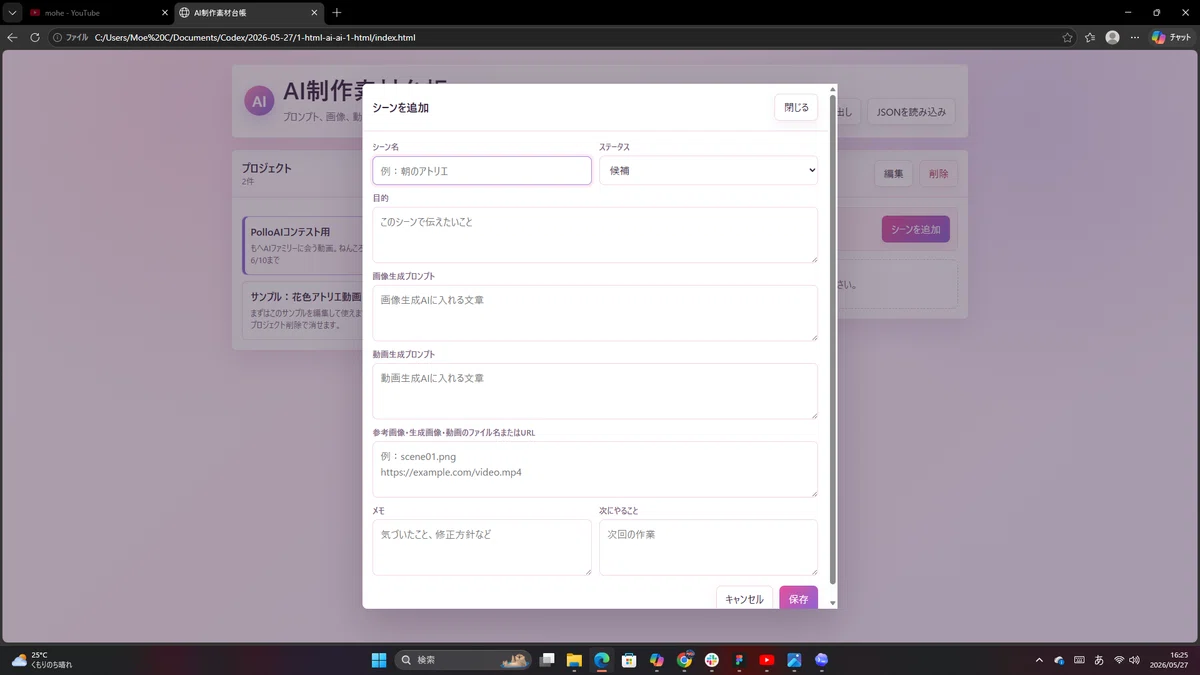Add page to favorites star icon
Screen dimensions: 1200x675
pyautogui.click(x=1067, y=37)
